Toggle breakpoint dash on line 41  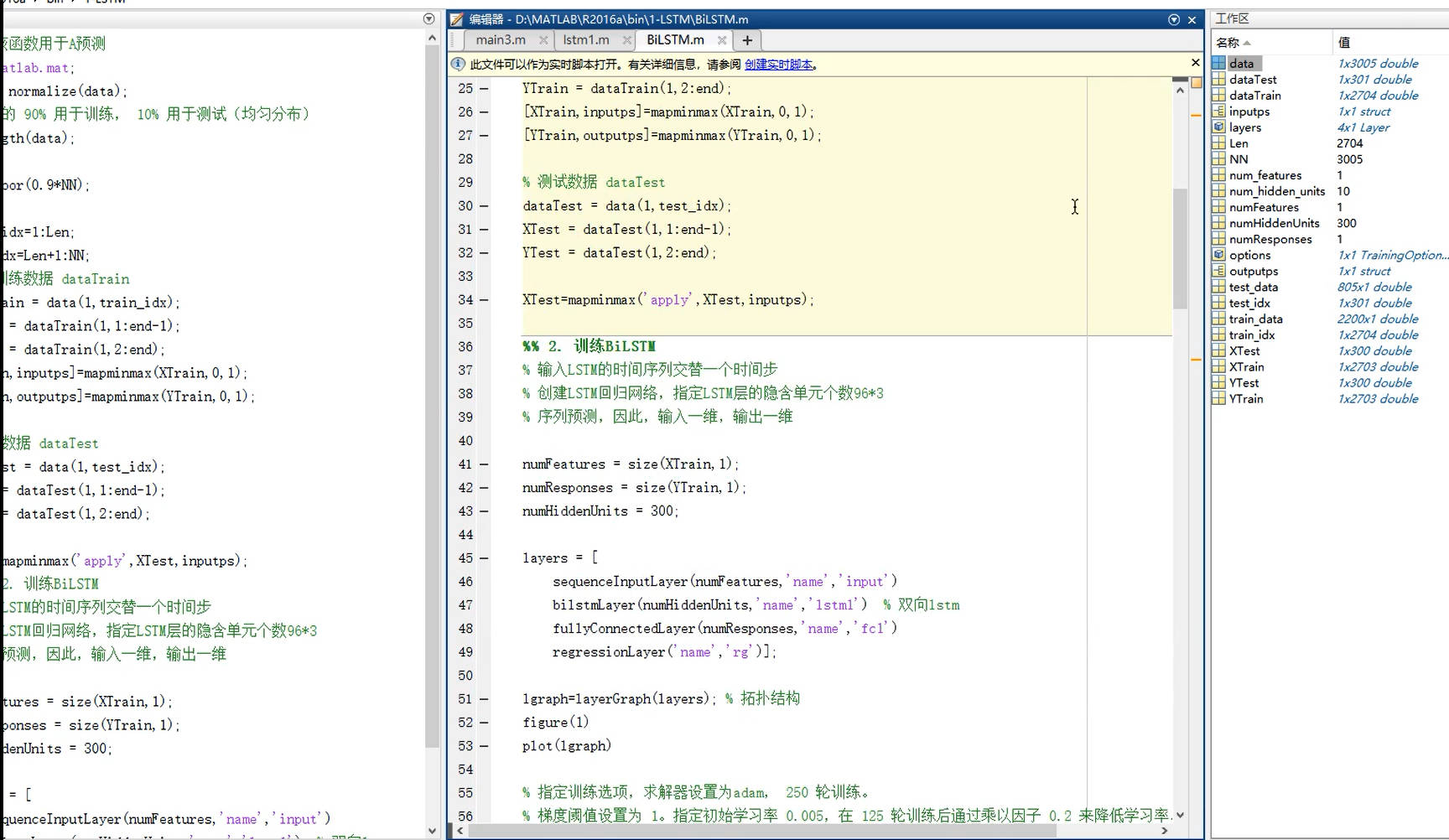click(x=485, y=464)
